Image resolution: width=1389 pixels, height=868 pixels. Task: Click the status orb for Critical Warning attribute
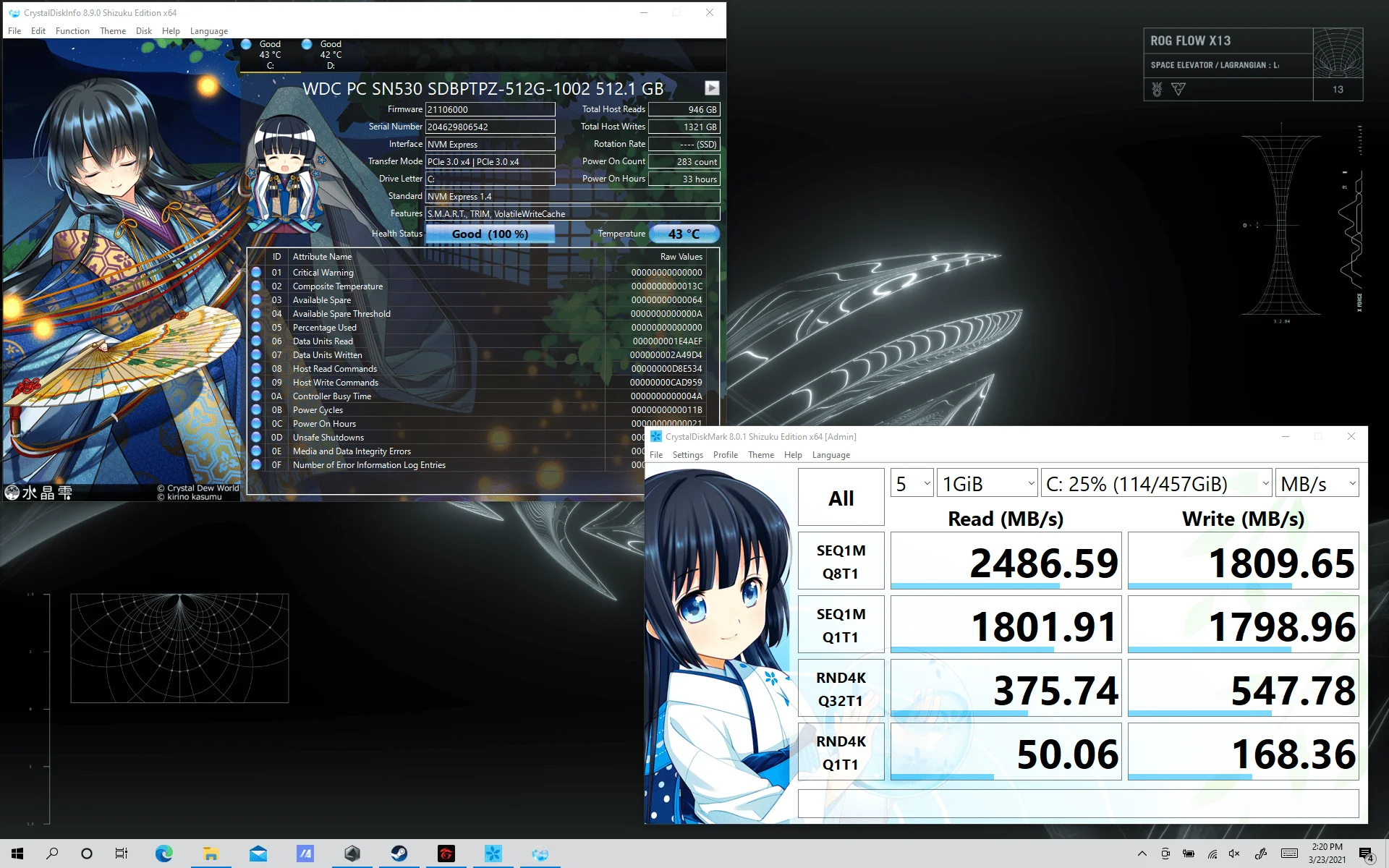(x=256, y=273)
